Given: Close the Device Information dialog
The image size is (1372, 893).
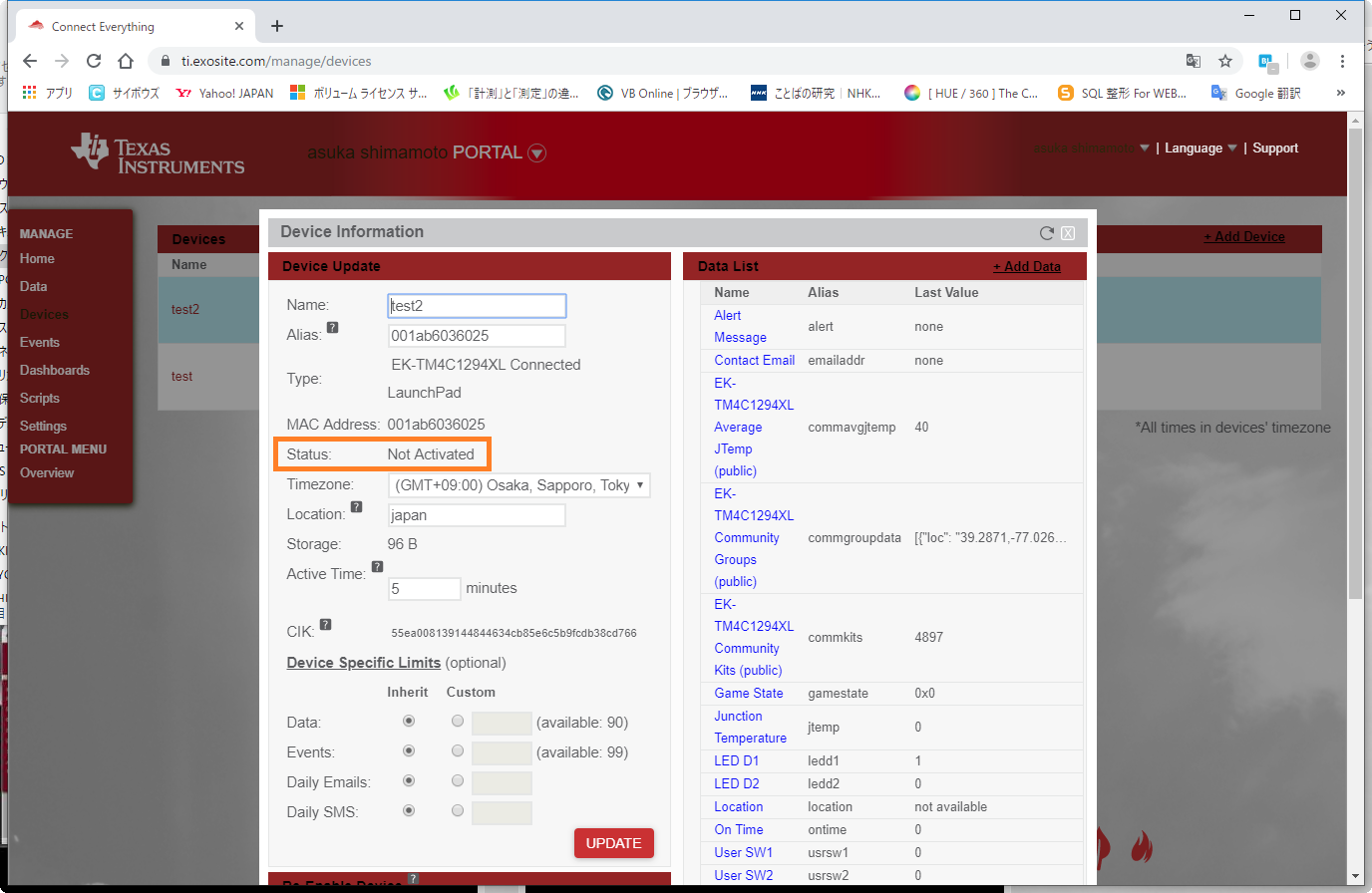Looking at the screenshot, I should pos(1068,233).
